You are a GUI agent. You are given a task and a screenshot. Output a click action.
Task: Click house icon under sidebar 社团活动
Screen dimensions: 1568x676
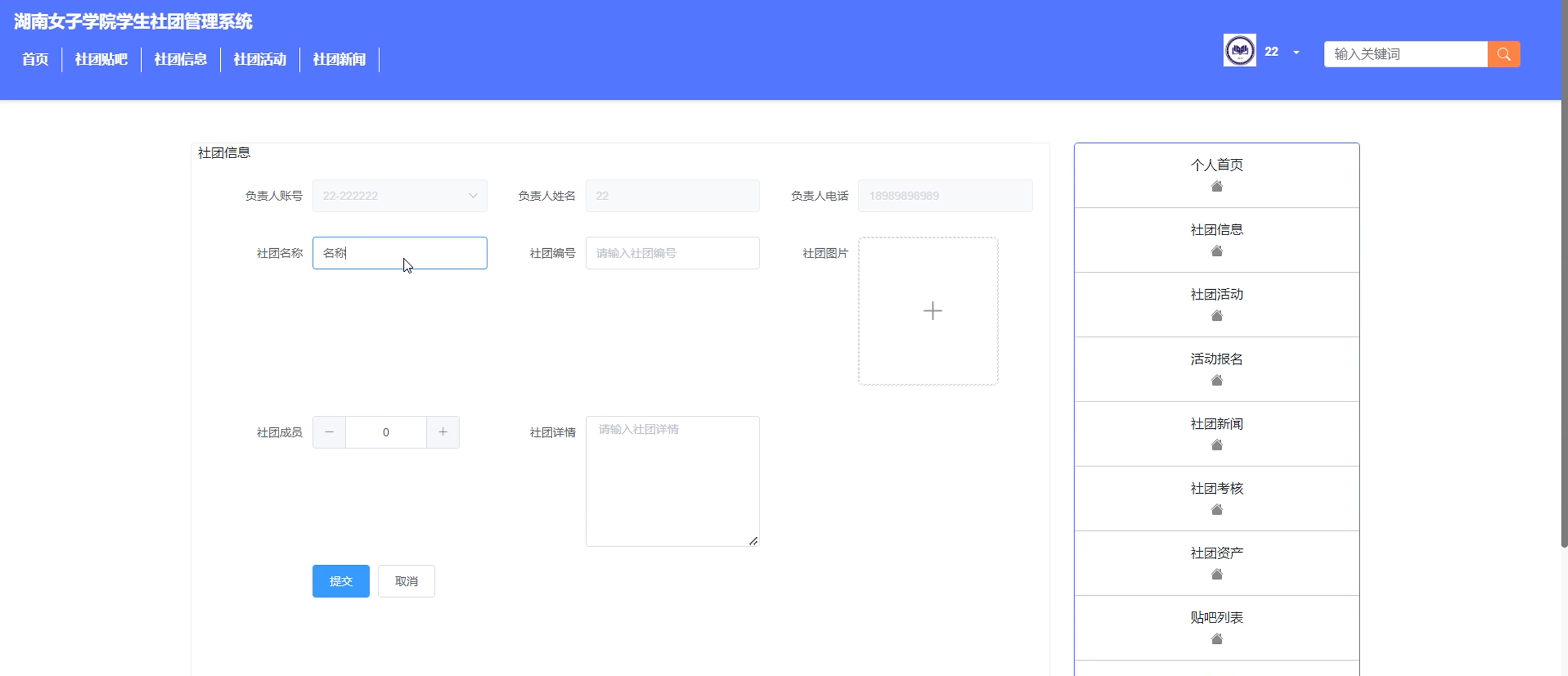click(x=1217, y=315)
